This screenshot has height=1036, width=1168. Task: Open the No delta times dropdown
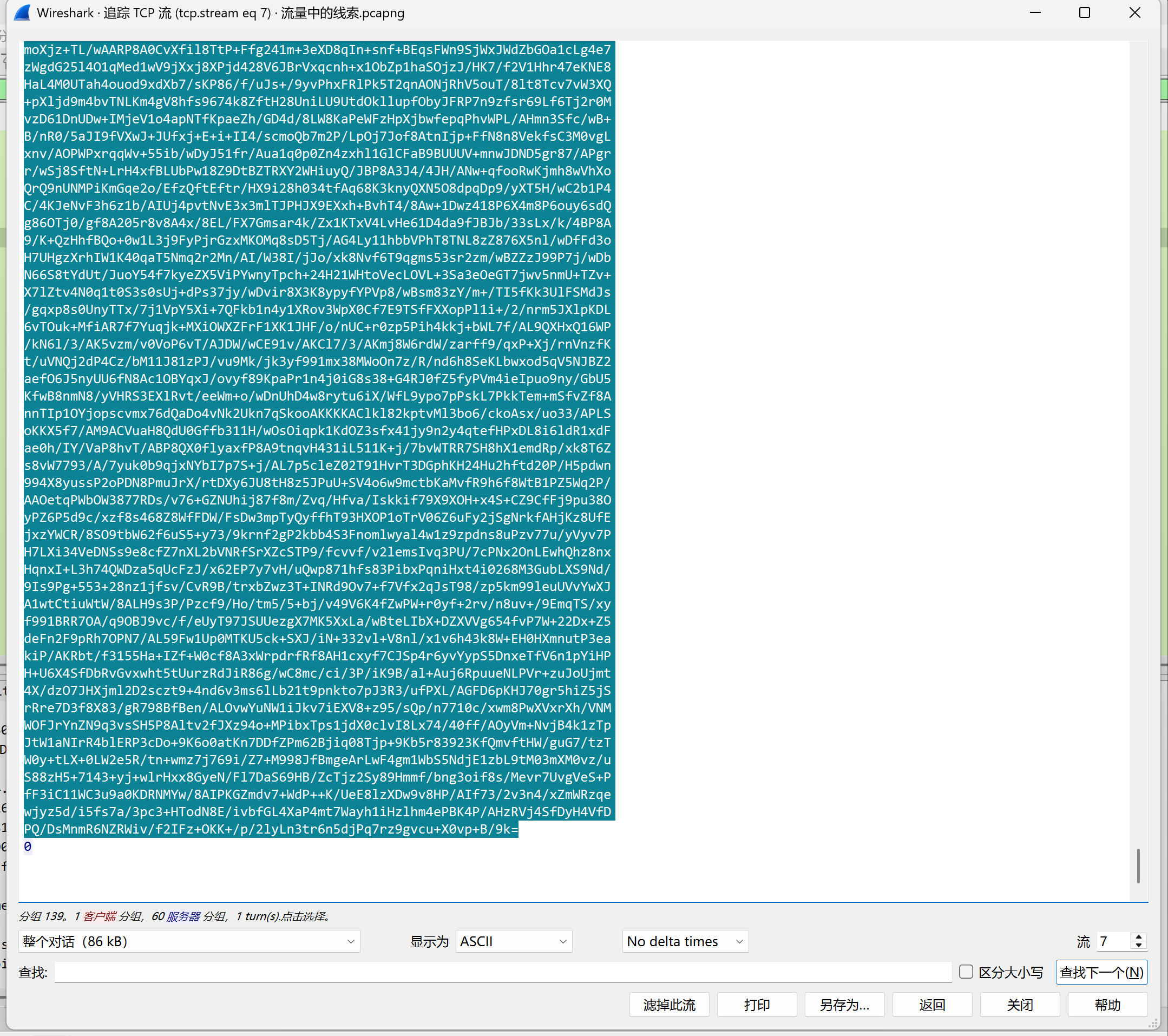685,941
